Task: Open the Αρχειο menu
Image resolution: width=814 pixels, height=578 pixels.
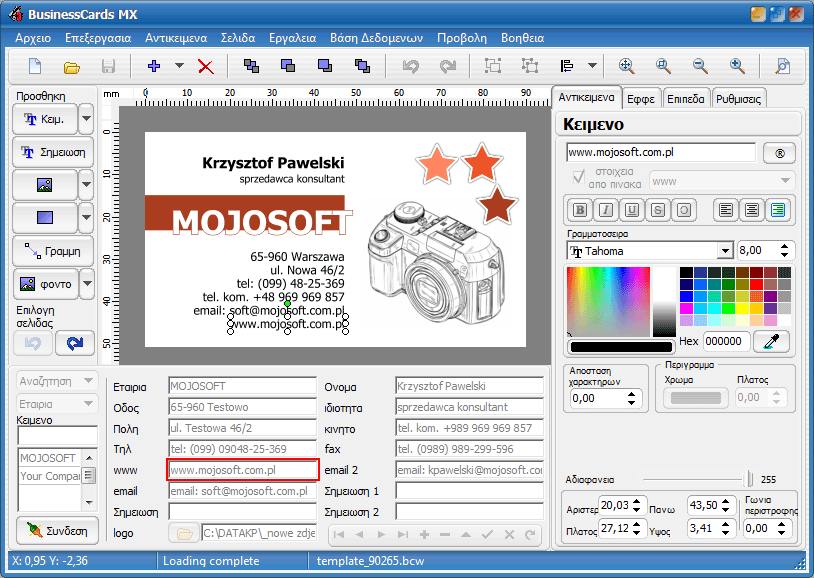Action: tap(33, 38)
